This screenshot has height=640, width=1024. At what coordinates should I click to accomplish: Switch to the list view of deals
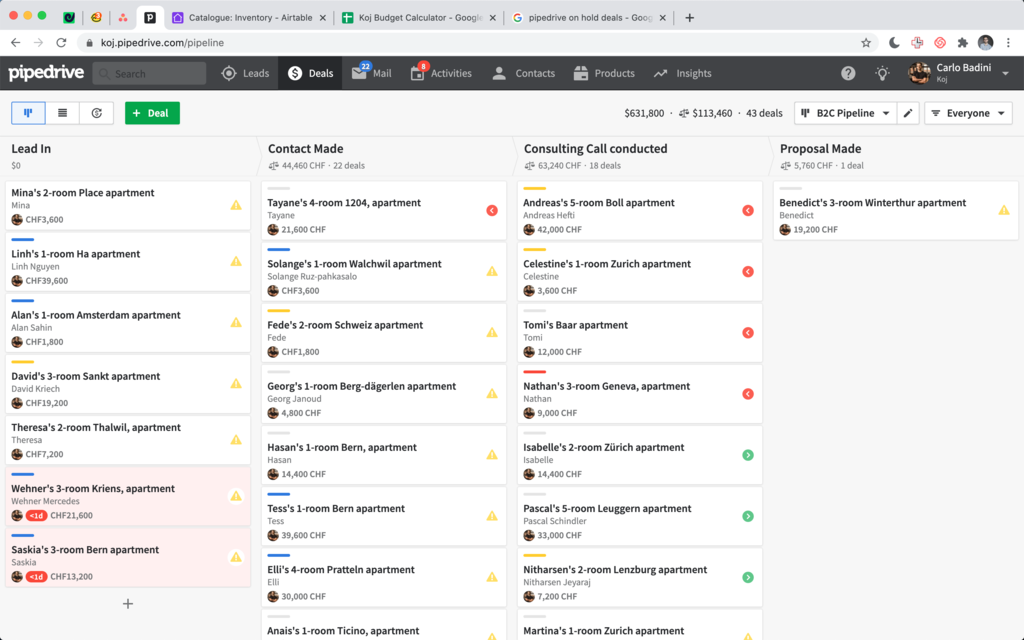(x=62, y=113)
